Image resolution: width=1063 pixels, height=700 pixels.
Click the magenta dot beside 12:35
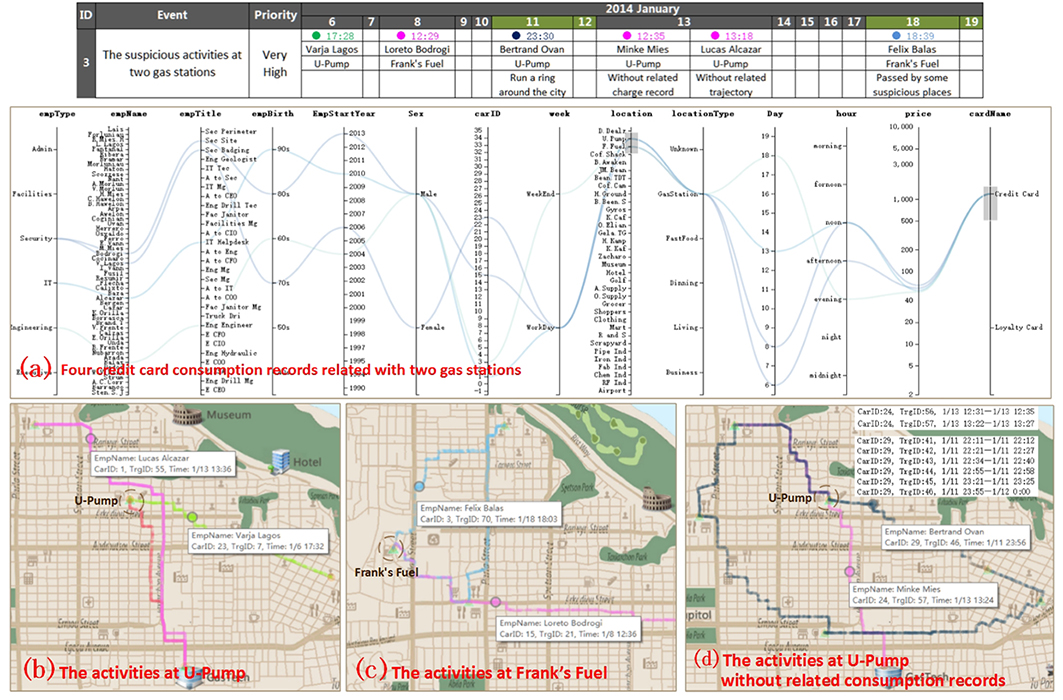(626, 36)
